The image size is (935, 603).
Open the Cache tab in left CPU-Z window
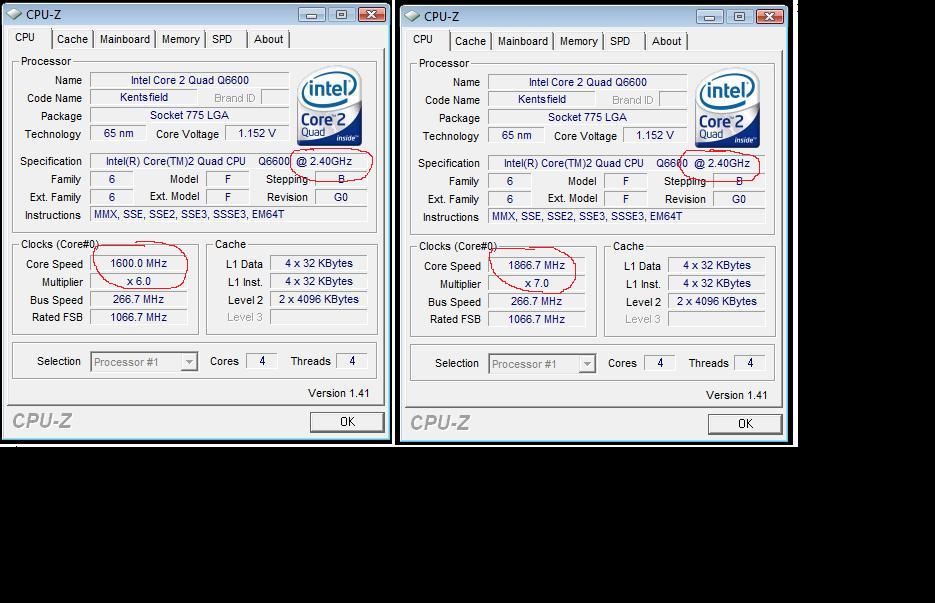pyautogui.click(x=72, y=39)
